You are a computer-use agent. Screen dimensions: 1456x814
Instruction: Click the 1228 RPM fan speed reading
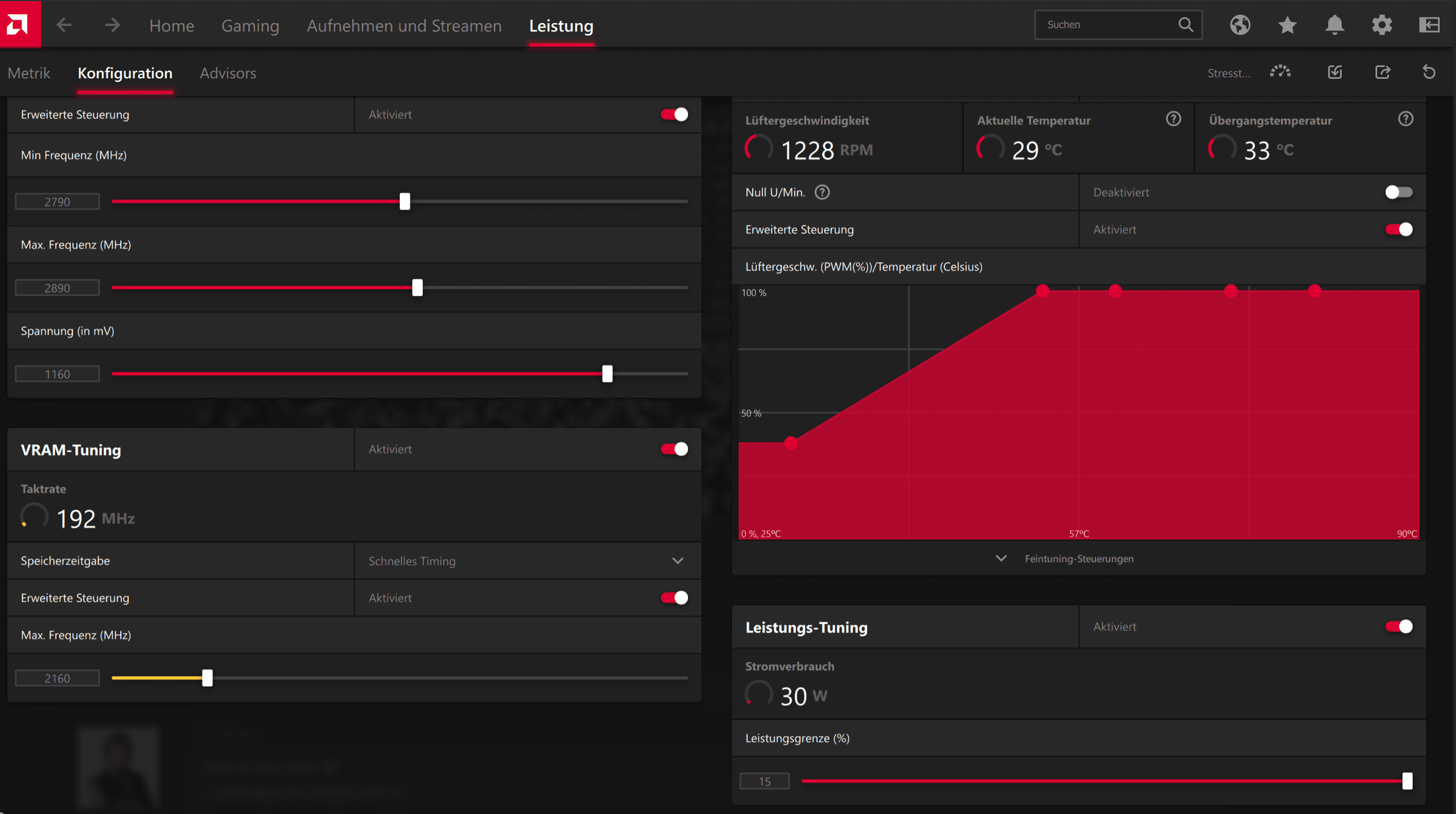click(827, 150)
